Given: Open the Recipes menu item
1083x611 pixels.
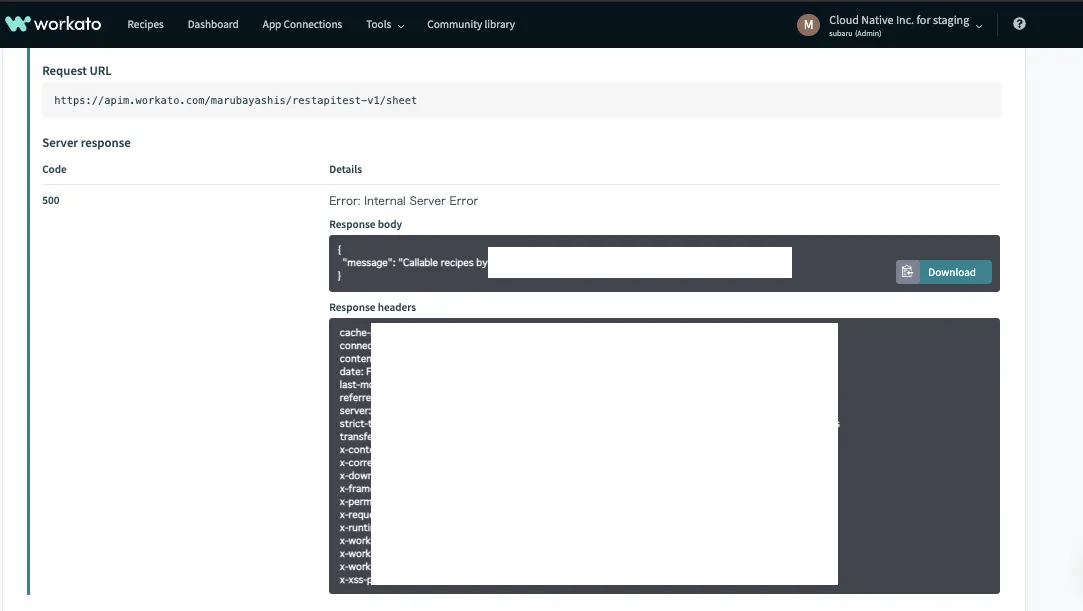Looking at the screenshot, I should coord(145,24).
